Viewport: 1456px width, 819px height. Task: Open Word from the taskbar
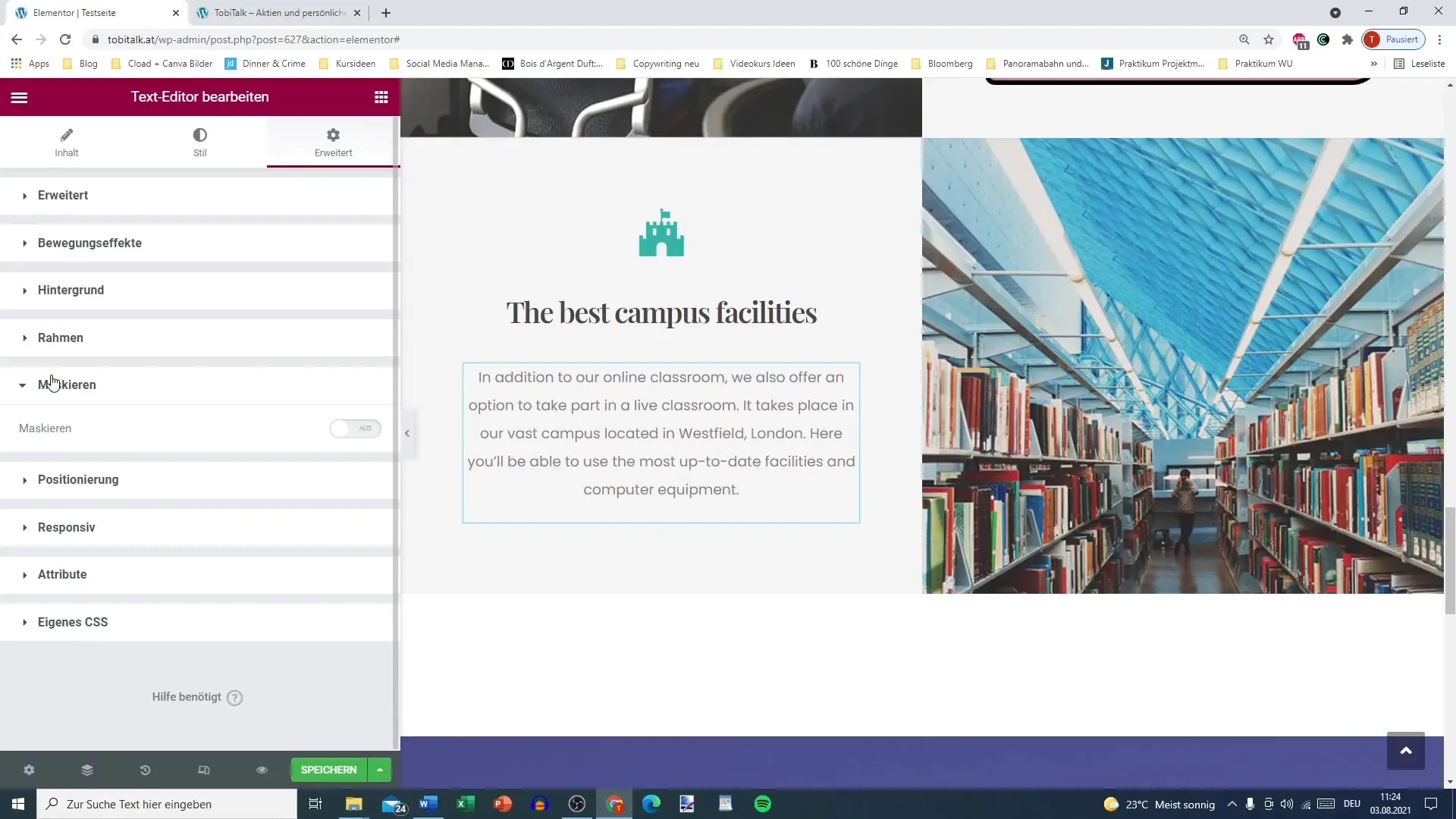point(428,804)
